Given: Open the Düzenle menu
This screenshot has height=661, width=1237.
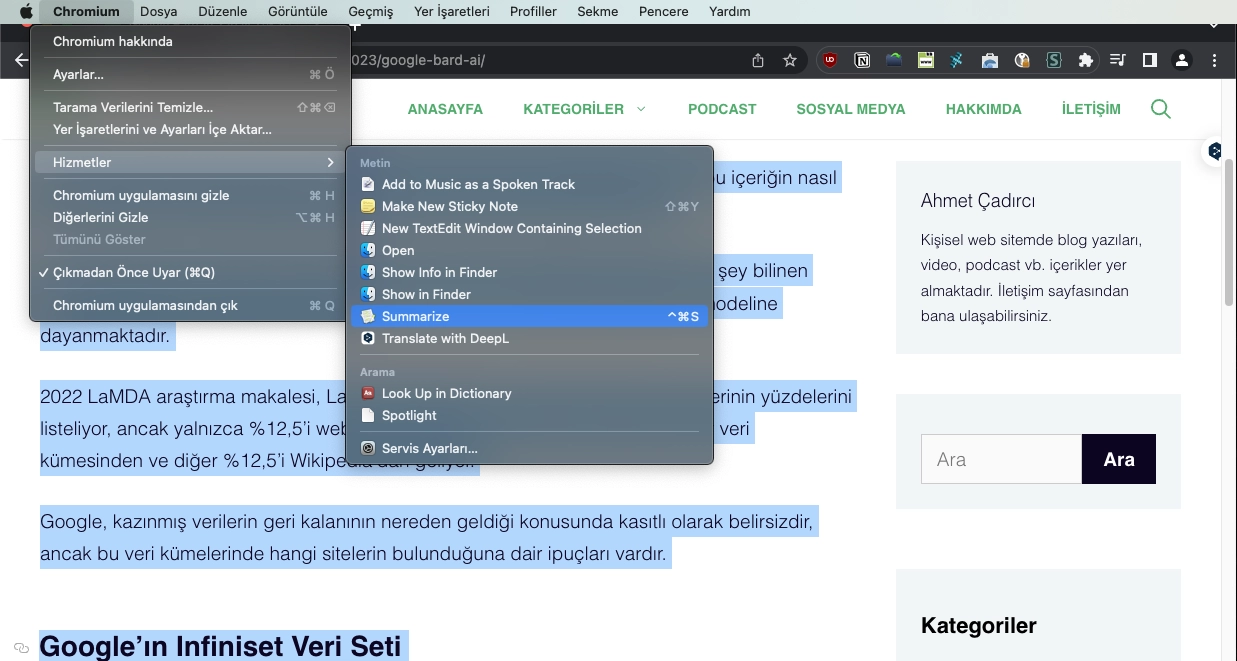Looking at the screenshot, I should tap(221, 12).
